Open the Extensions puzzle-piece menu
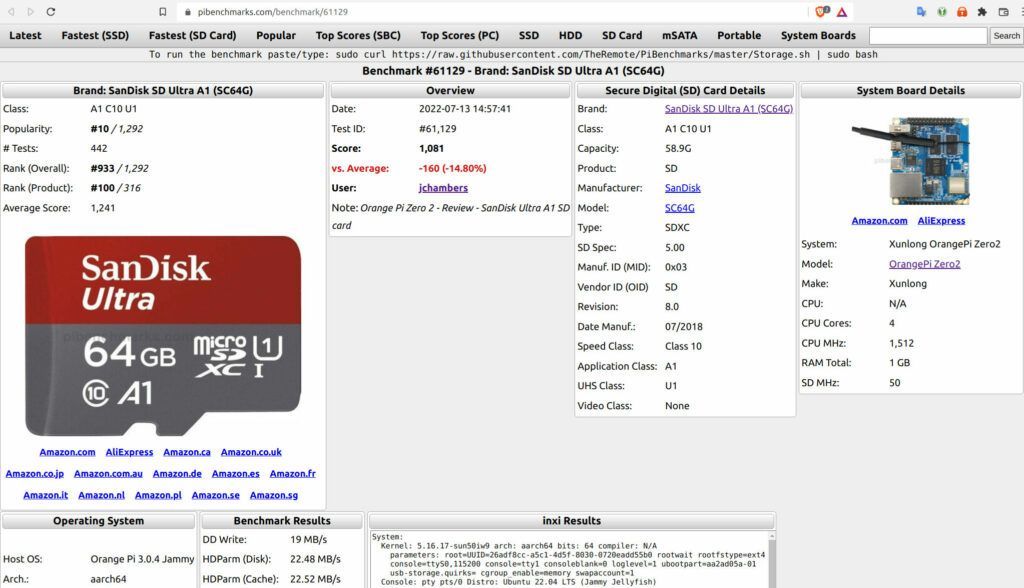 tap(982, 12)
